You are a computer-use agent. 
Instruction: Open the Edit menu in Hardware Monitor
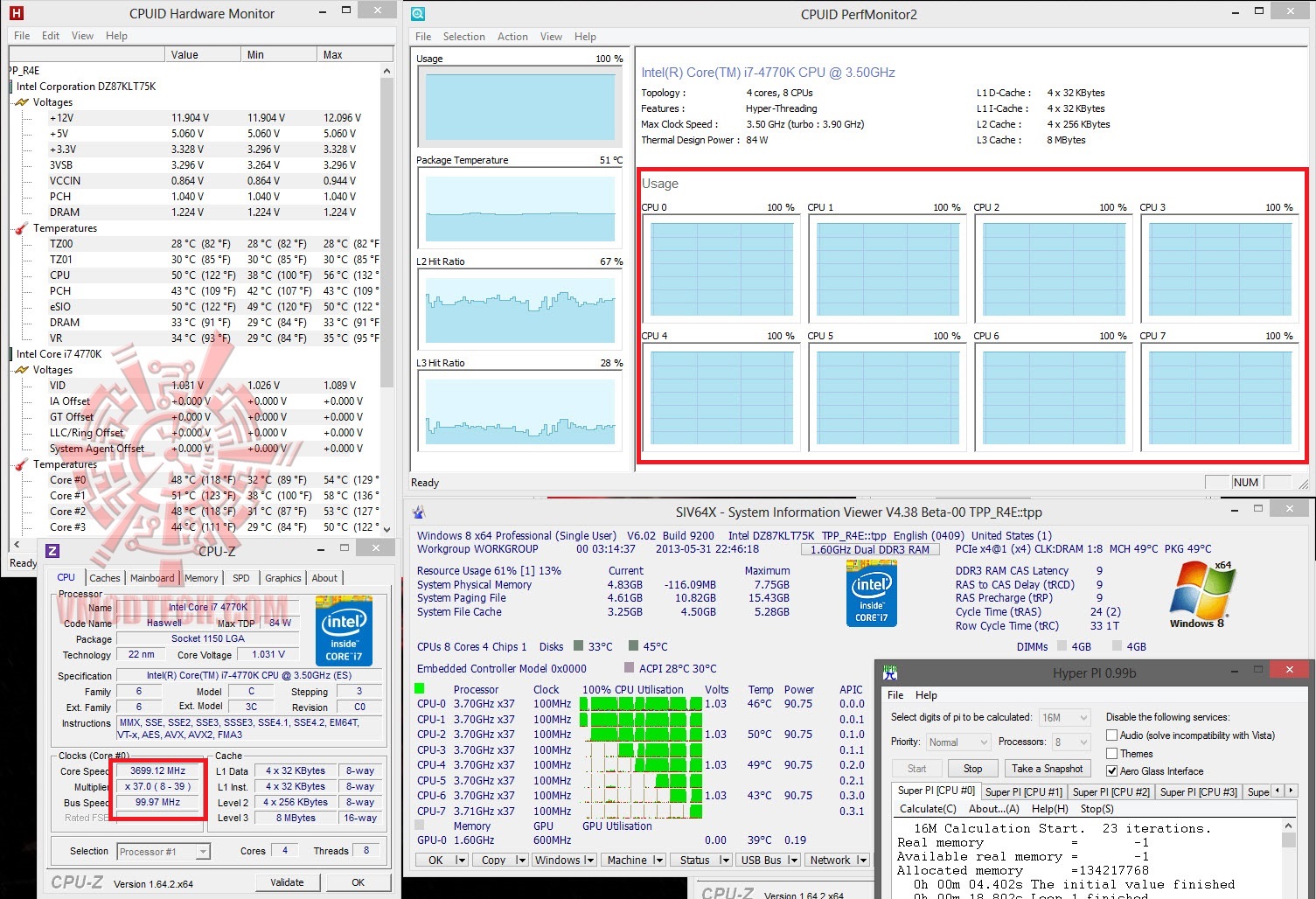[x=51, y=36]
